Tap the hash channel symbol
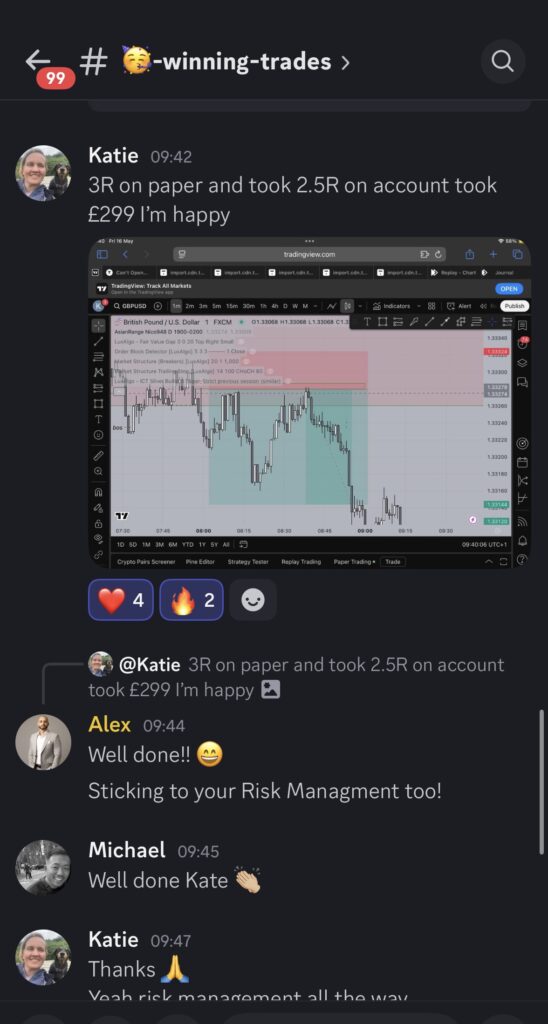Viewport: 548px width, 1024px height. point(93,63)
